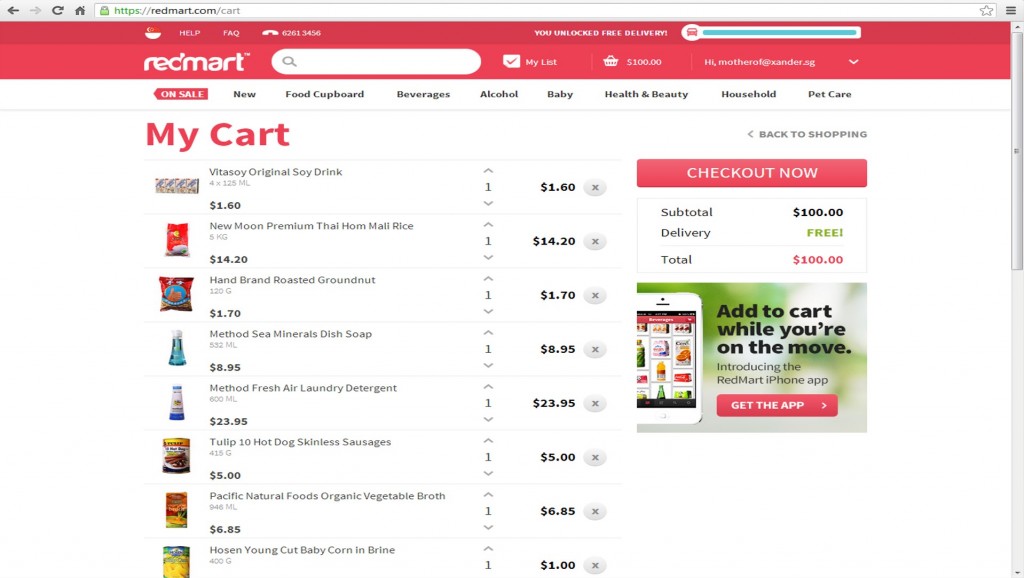Click the My List link text

541,62
